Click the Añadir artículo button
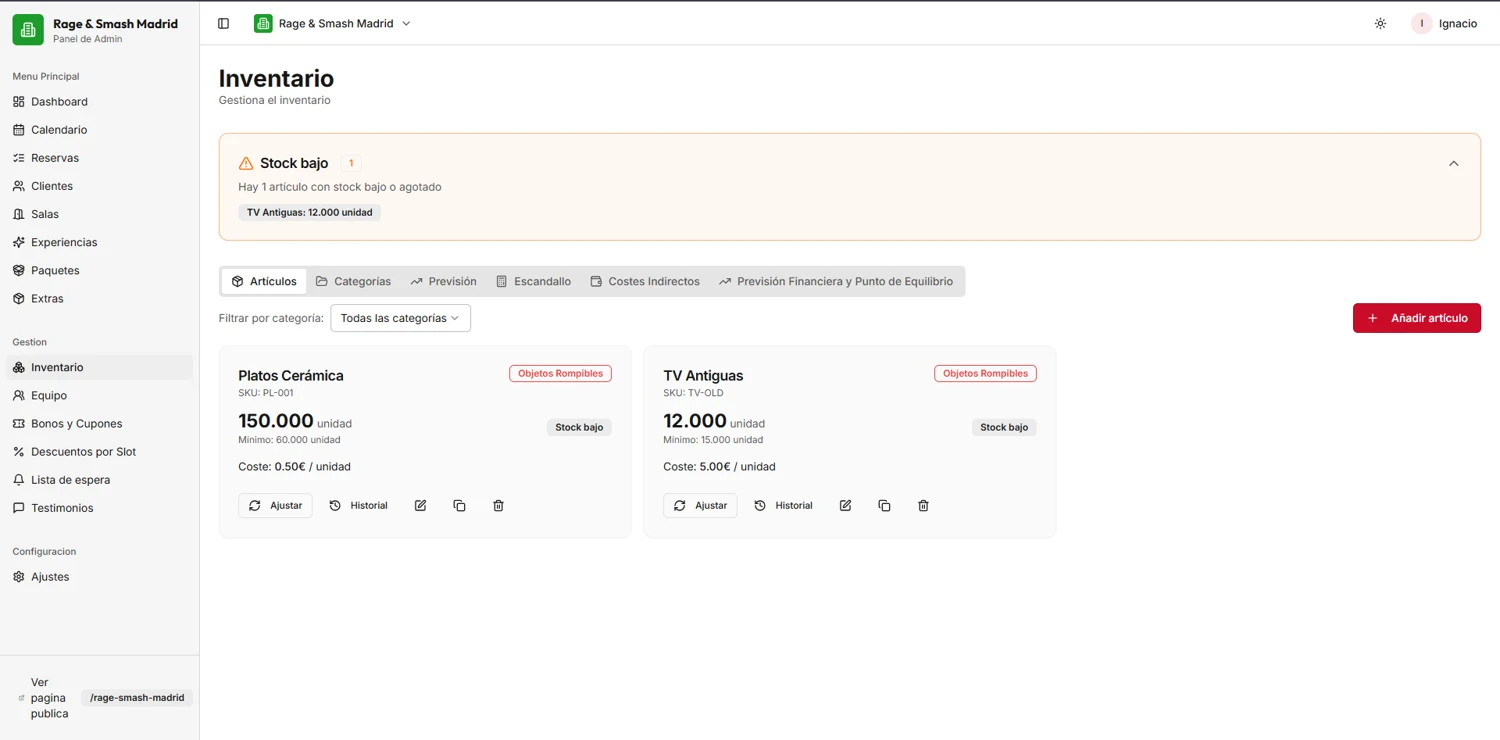 (1417, 318)
